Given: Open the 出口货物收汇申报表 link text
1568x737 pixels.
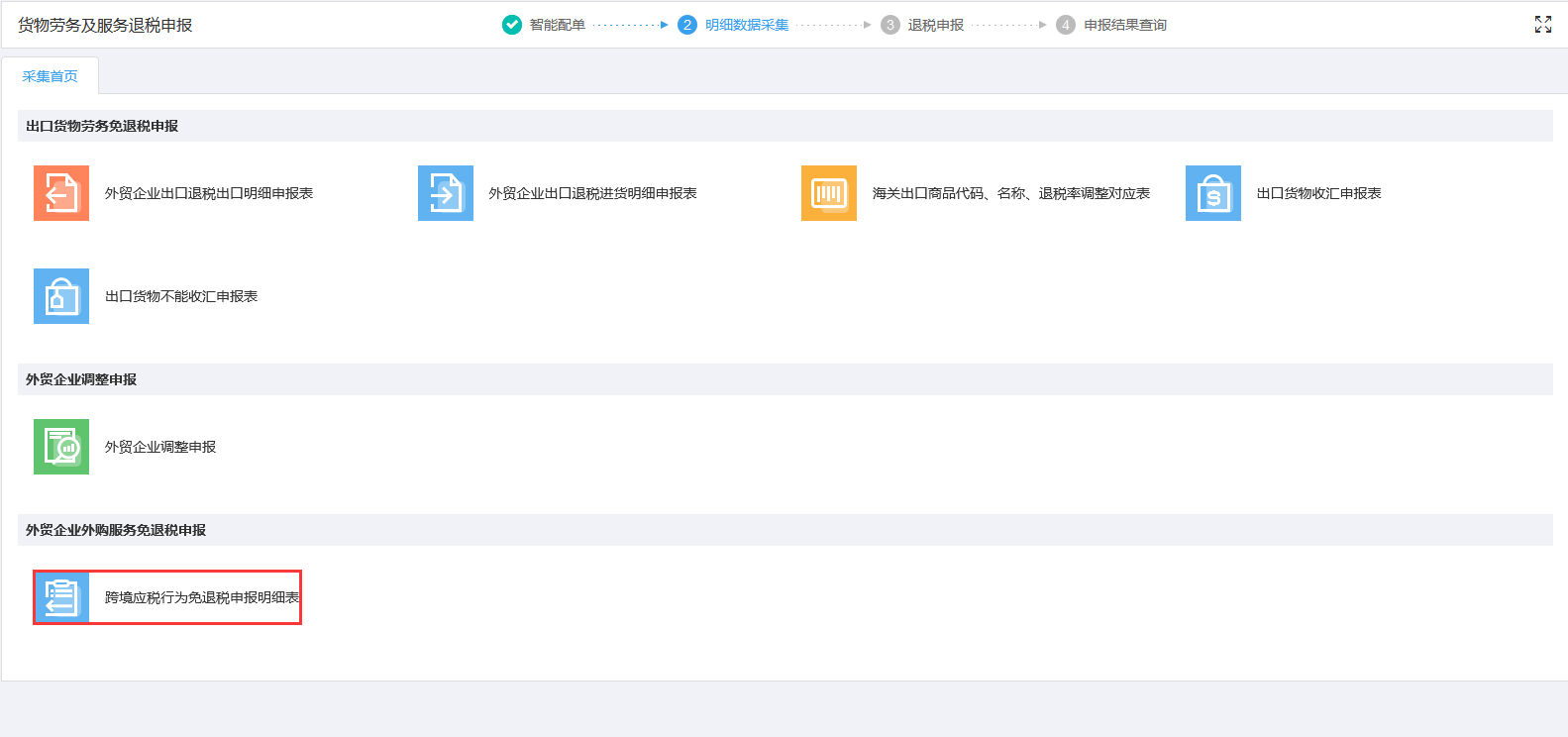Looking at the screenshot, I should 1318,193.
